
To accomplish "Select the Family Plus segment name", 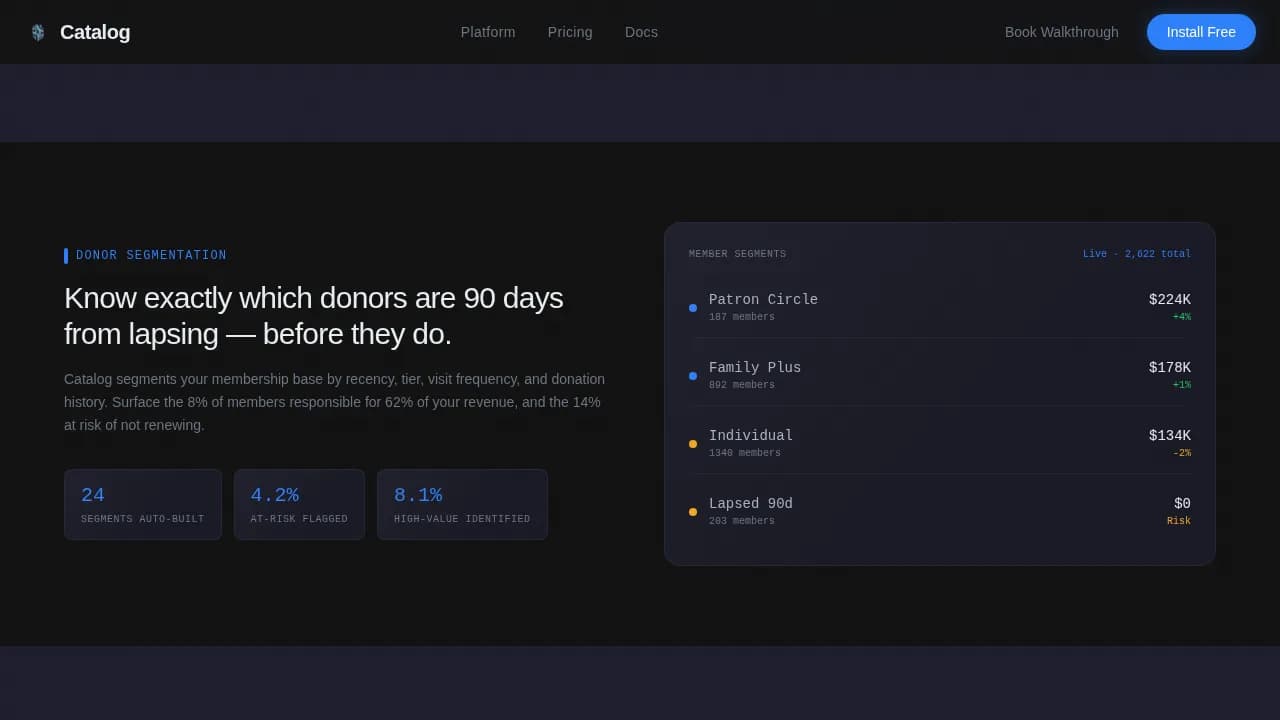I will 755,367.
